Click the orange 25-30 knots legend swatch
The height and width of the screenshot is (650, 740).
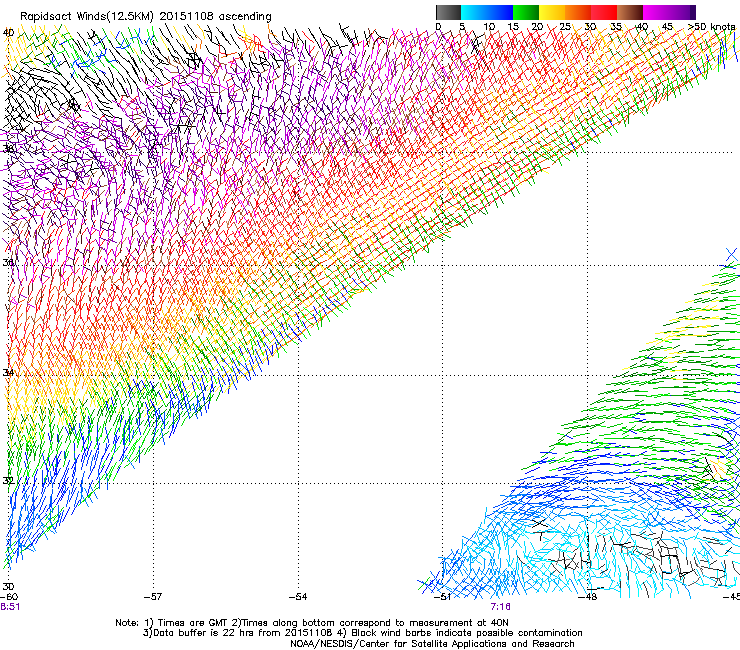click(x=578, y=12)
